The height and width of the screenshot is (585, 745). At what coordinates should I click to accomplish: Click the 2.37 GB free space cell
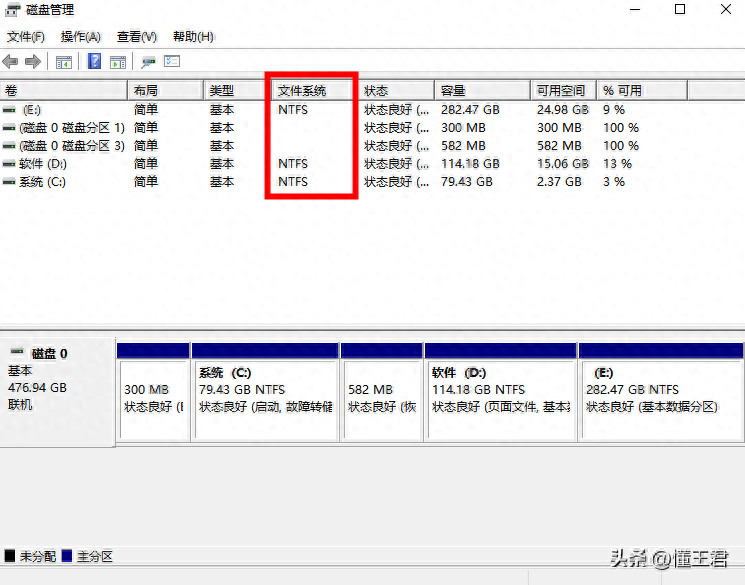point(559,182)
